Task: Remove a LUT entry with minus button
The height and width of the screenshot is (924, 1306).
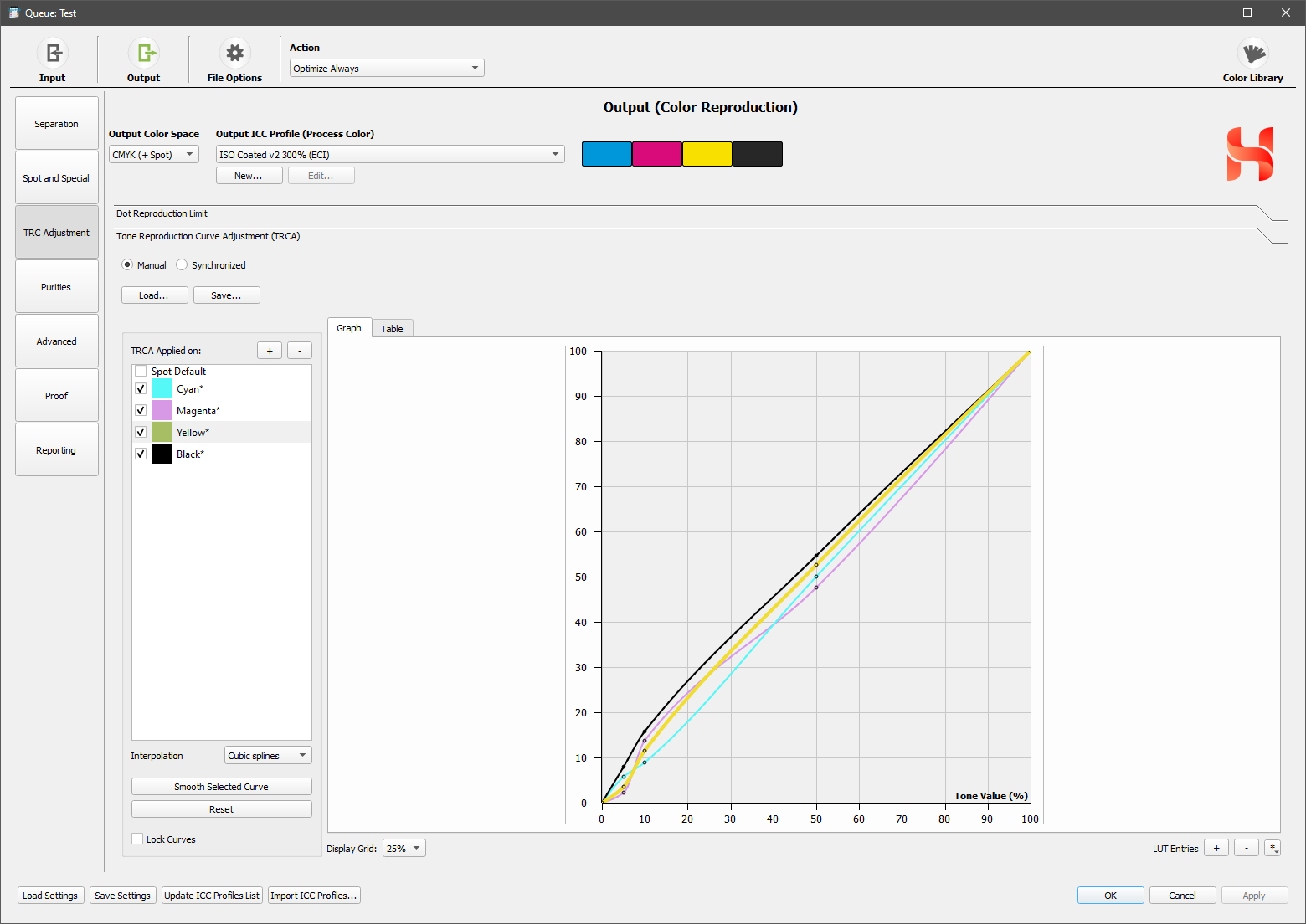Action: 1246,848
